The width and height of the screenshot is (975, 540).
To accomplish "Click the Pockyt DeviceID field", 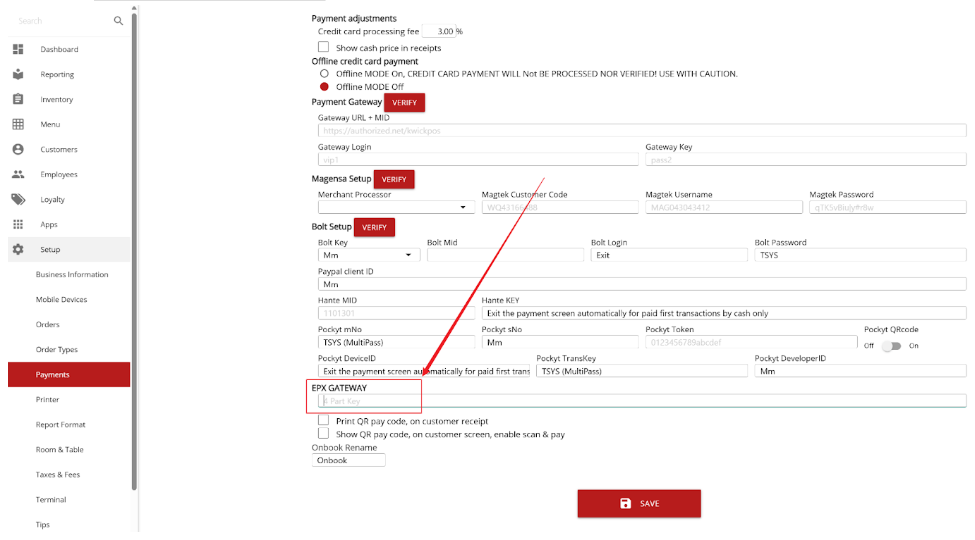I will tap(423, 371).
